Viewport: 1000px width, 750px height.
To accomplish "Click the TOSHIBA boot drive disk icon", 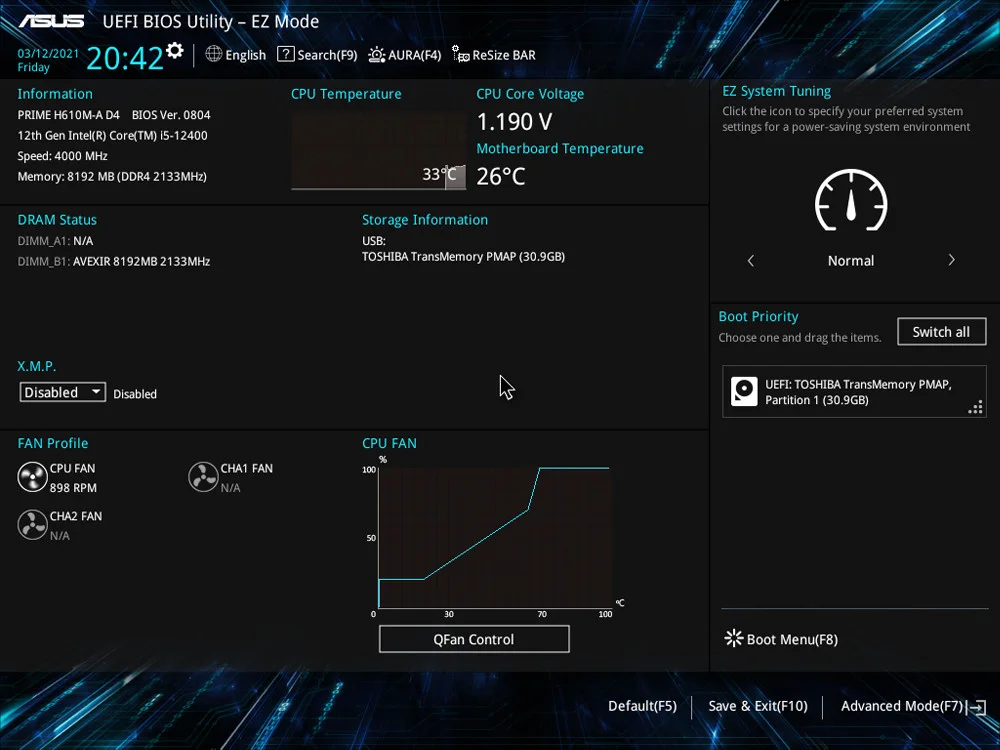I will click(744, 391).
